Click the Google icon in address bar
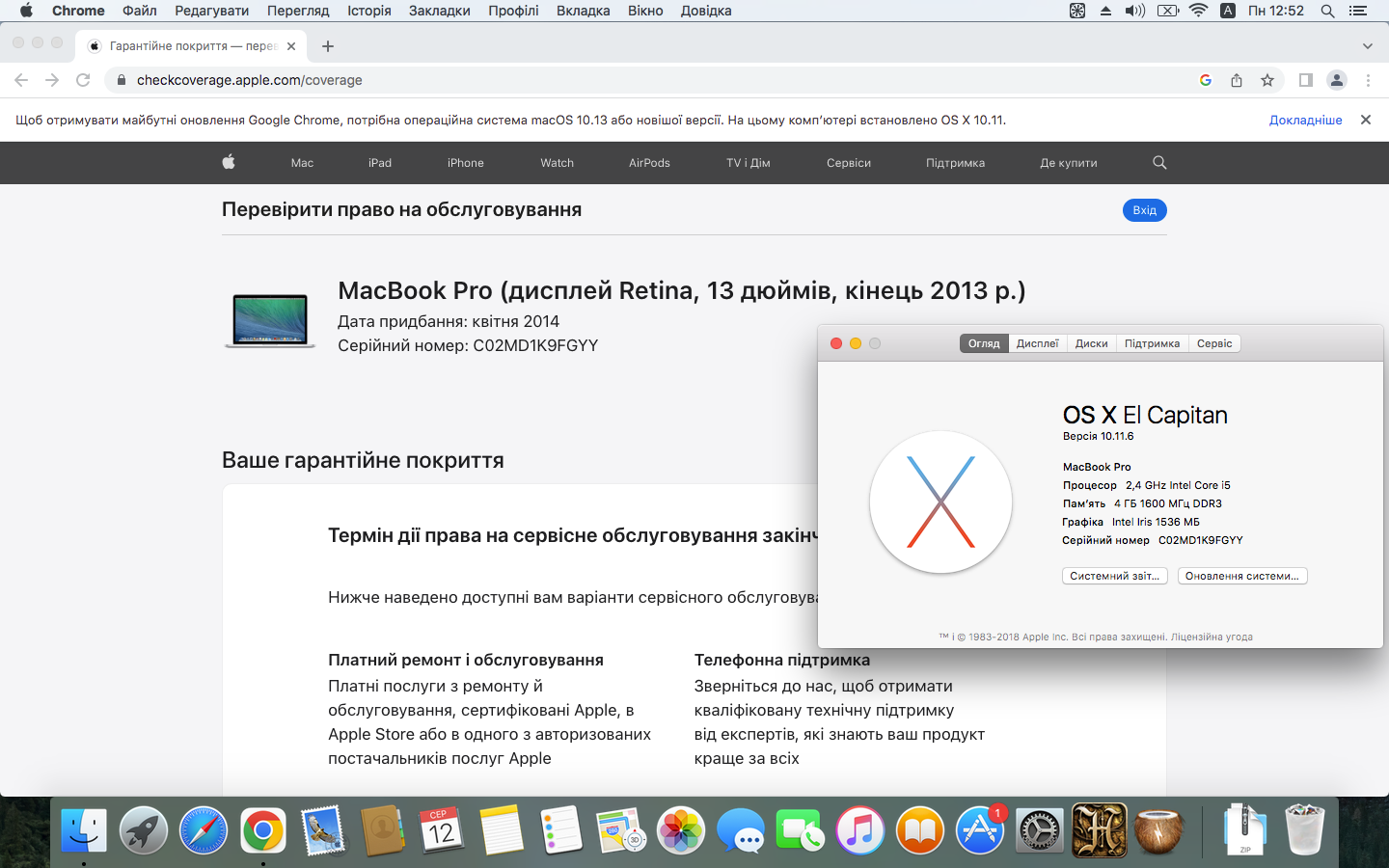This screenshot has height=868, width=1389. pyautogui.click(x=1206, y=80)
